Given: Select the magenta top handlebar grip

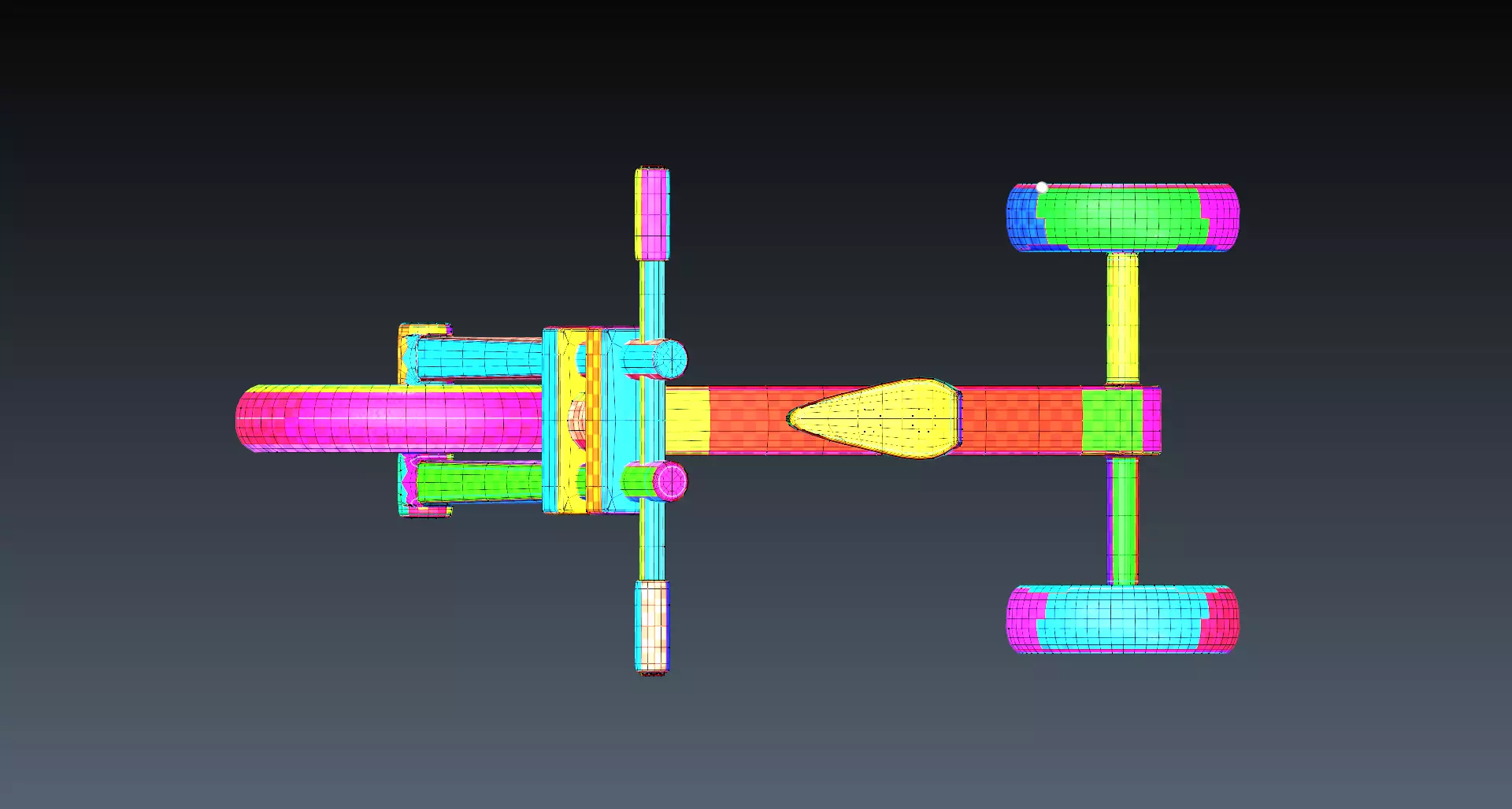Looking at the screenshot, I should point(652,213).
